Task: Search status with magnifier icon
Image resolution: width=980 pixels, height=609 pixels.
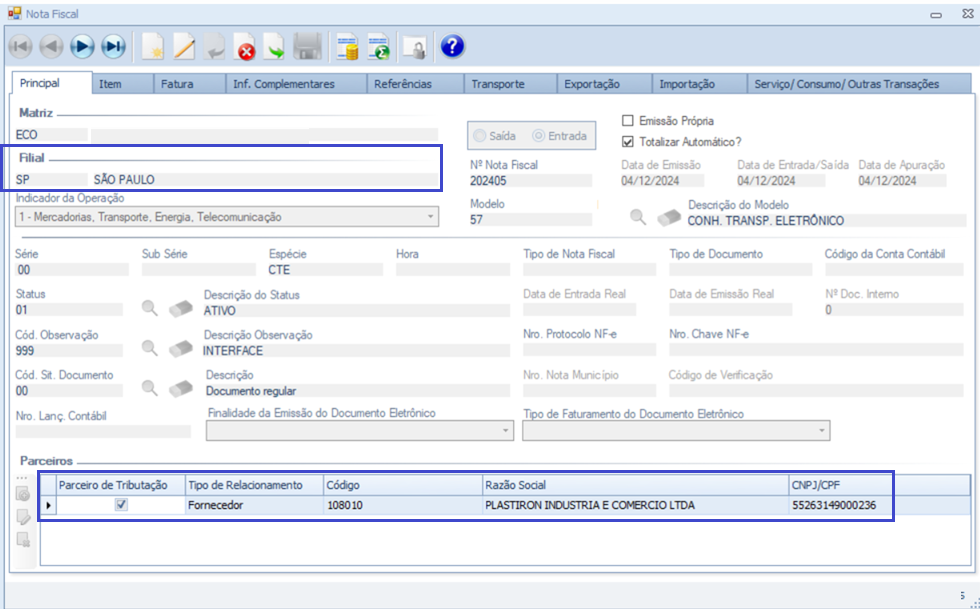Action: (150, 308)
